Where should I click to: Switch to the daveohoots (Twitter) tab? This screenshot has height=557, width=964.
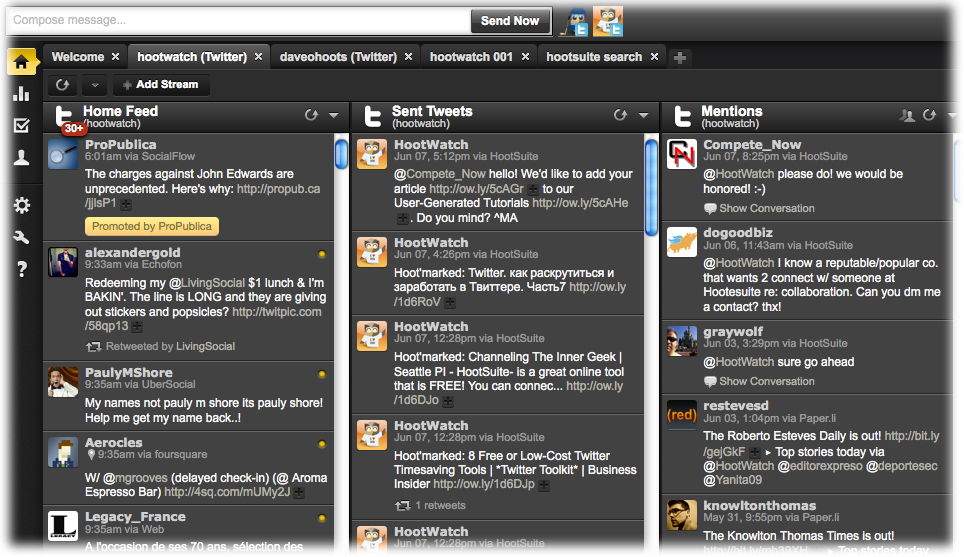pyautogui.click(x=338, y=57)
